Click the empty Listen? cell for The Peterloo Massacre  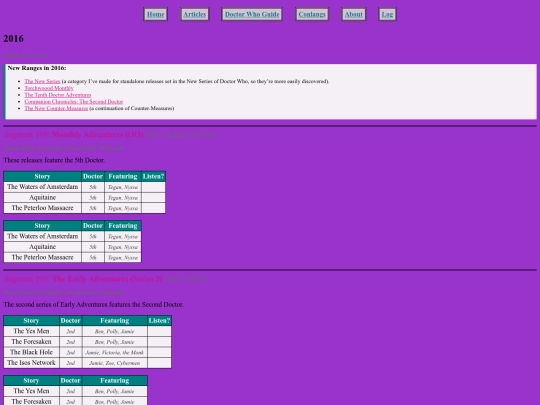[x=154, y=208]
